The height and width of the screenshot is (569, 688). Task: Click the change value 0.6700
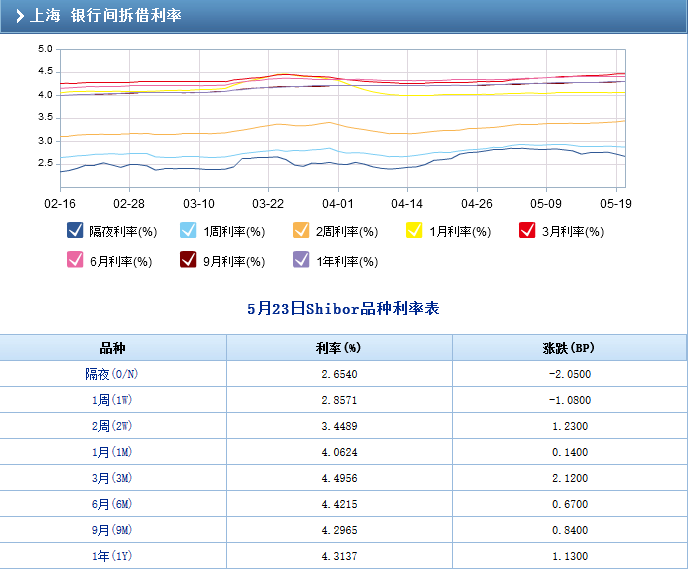pos(570,504)
